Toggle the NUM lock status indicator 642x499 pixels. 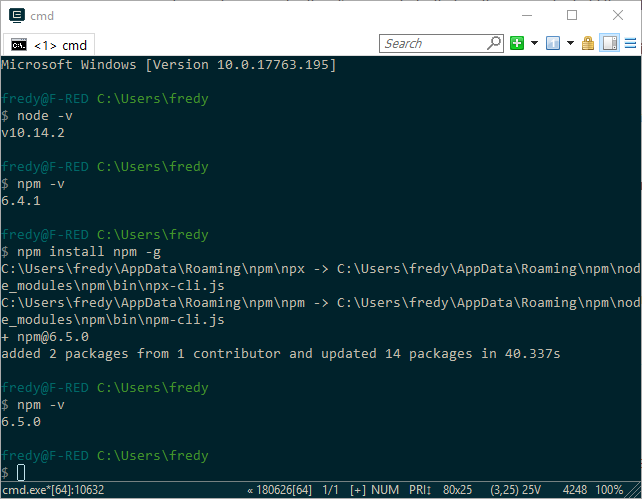pyautogui.click(x=384, y=490)
